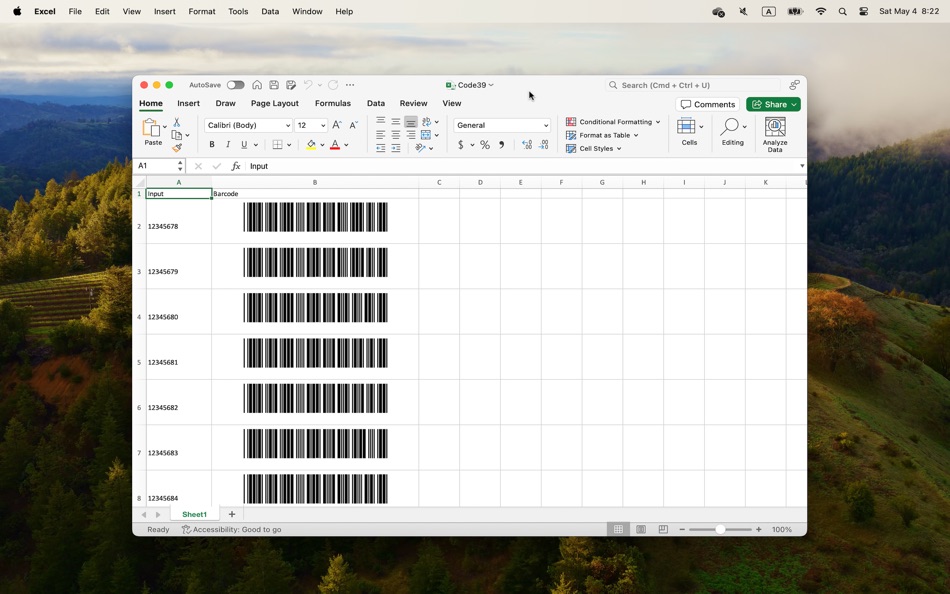The image size is (950, 594).
Task: Switch to the Formulas ribbon tab
Action: 332,103
